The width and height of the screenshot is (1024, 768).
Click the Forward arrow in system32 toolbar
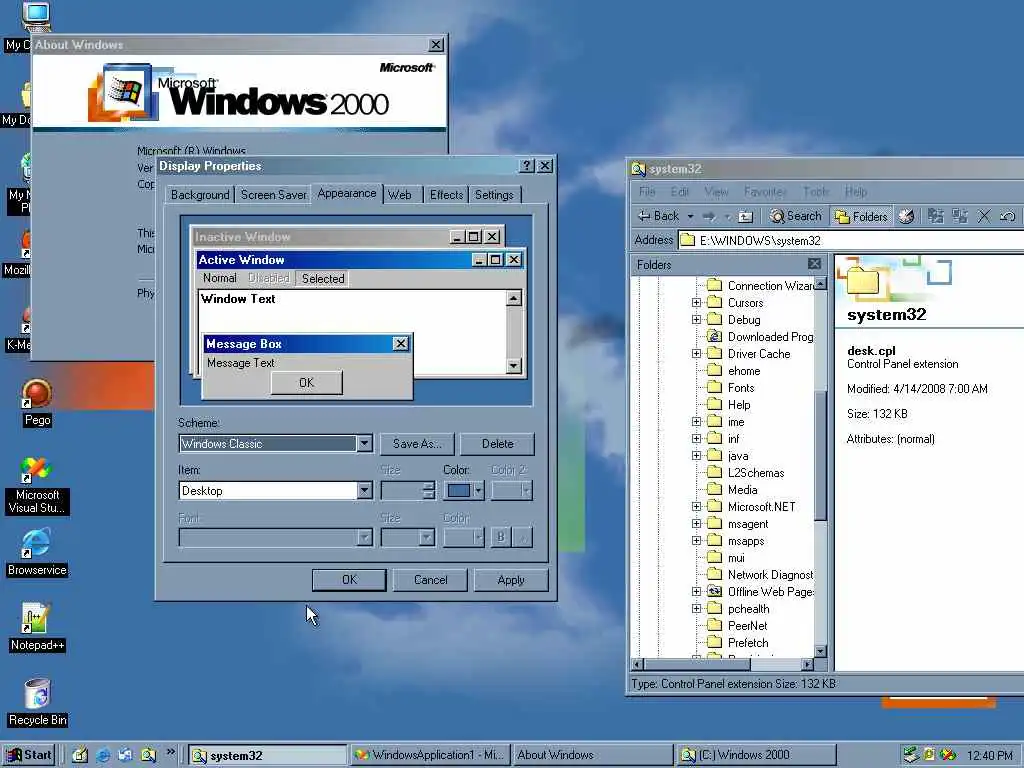[709, 216]
